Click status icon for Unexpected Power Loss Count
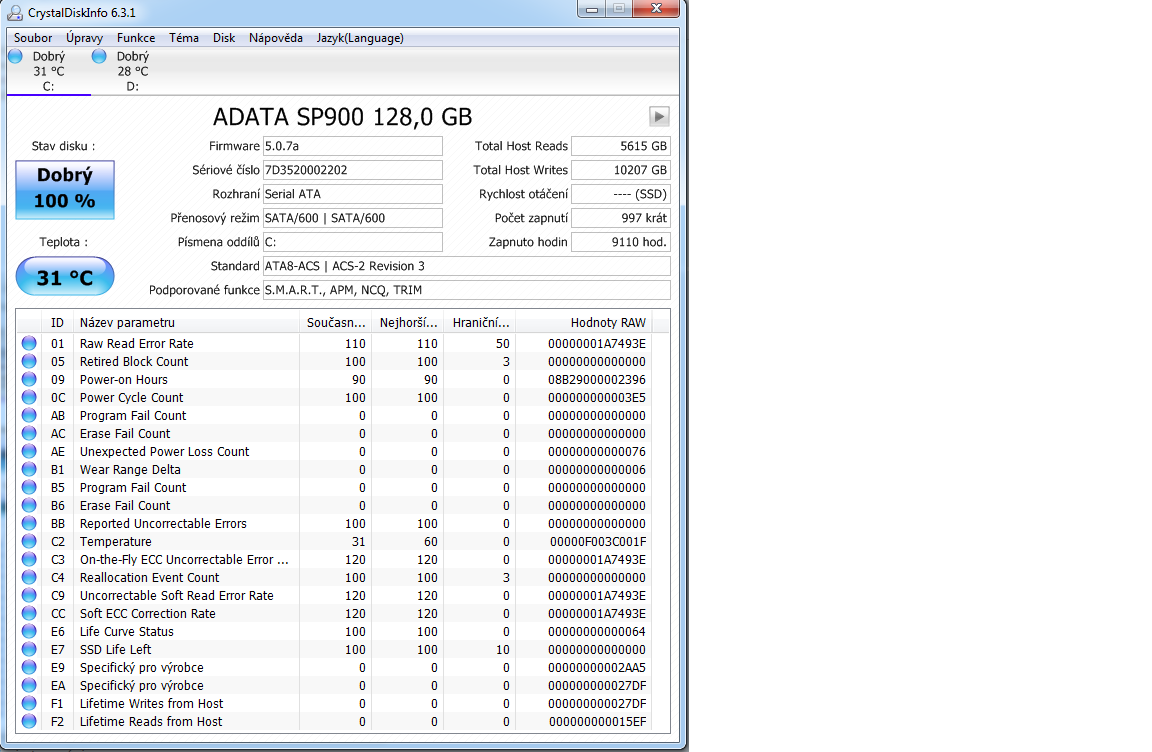Screen dimensions: 1152x752 click(x=29, y=452)
